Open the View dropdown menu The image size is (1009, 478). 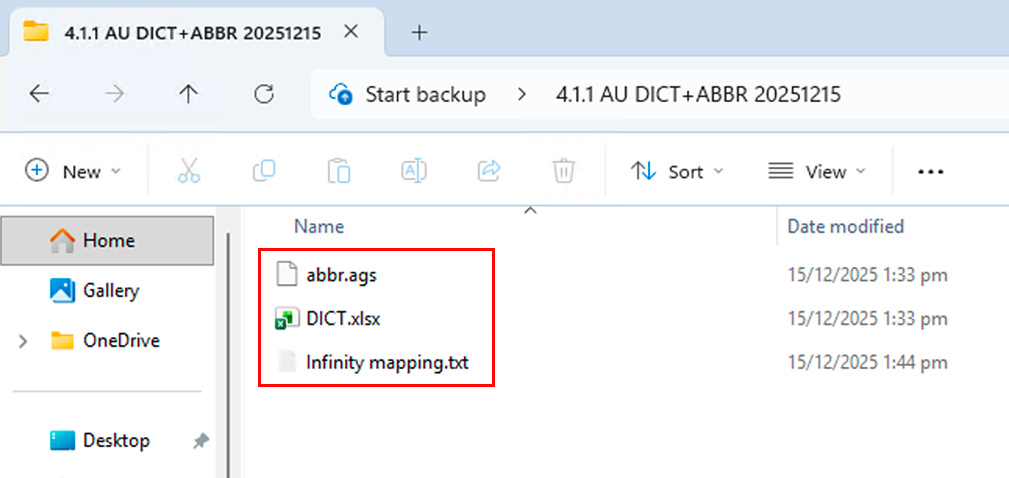(x=817, y=172)
